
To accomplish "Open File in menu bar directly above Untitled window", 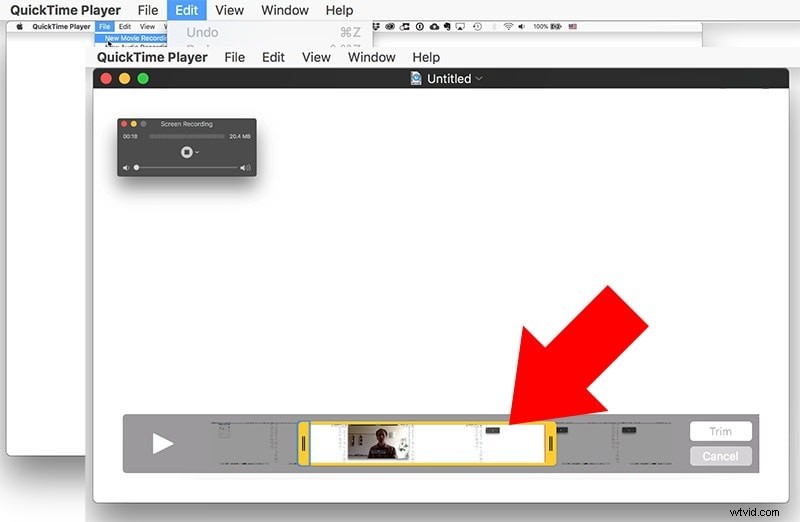I will (x=234, y=57).
